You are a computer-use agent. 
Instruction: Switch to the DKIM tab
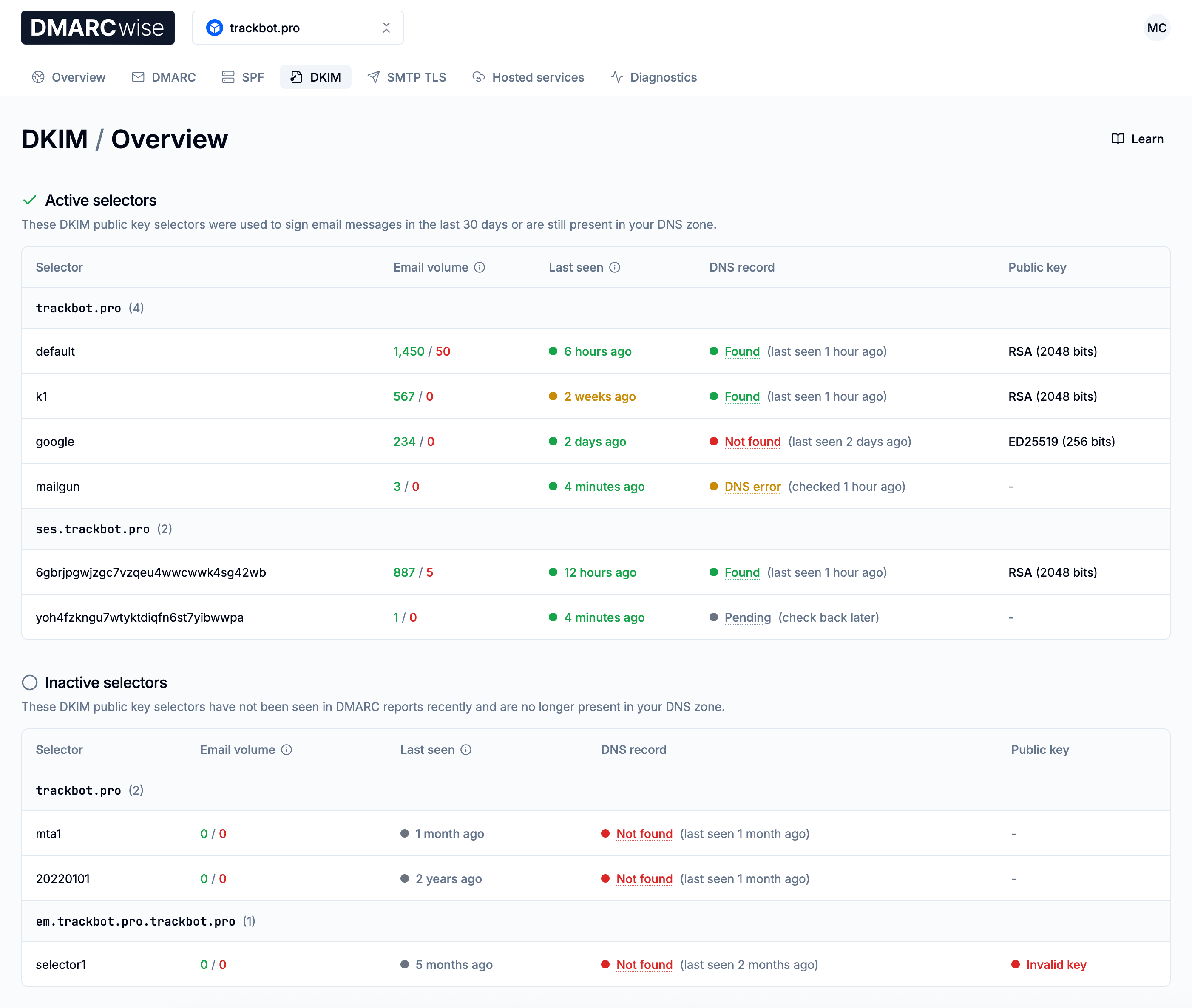[315, 77]
